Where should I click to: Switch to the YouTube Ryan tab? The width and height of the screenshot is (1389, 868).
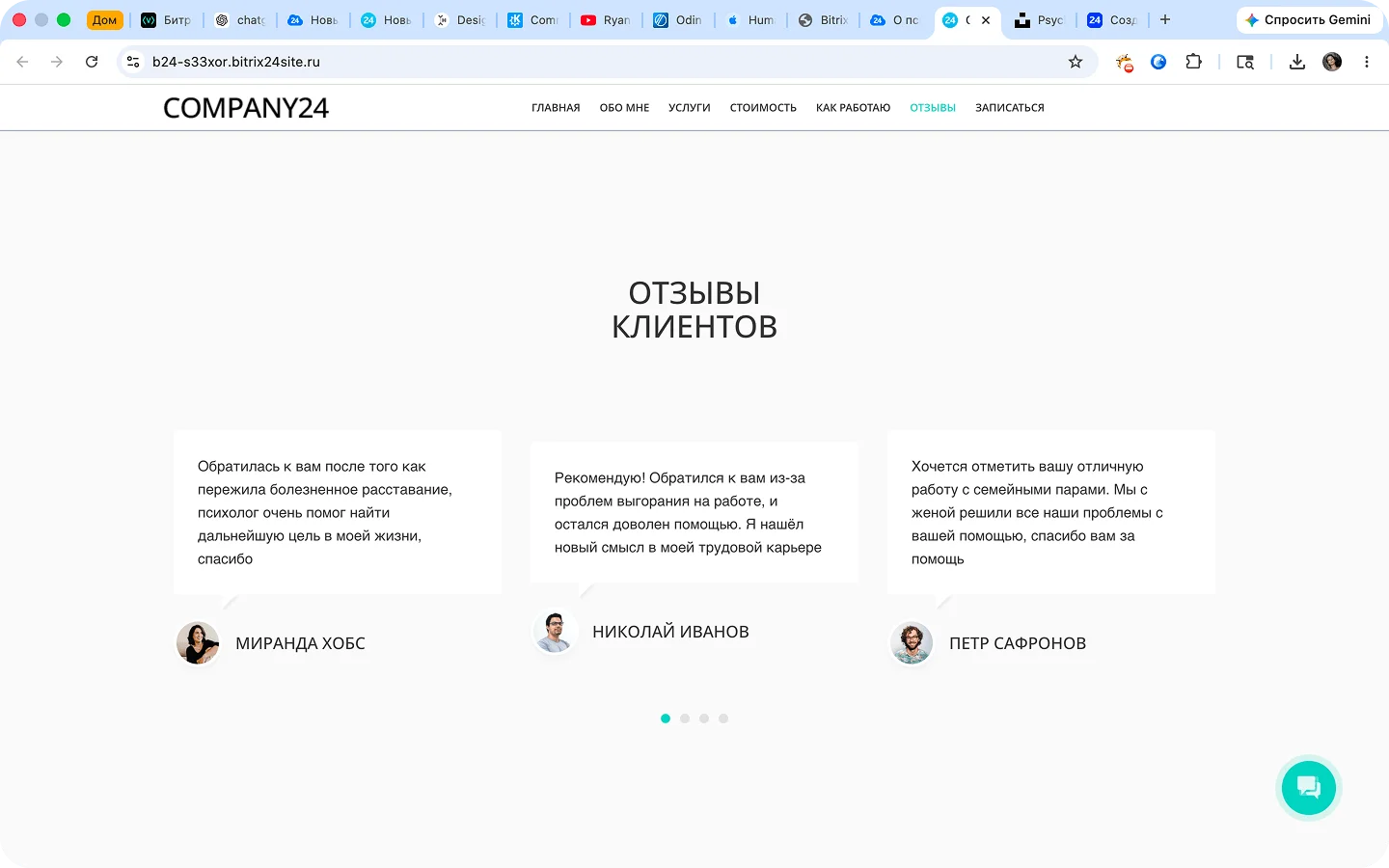coord(606,19)
